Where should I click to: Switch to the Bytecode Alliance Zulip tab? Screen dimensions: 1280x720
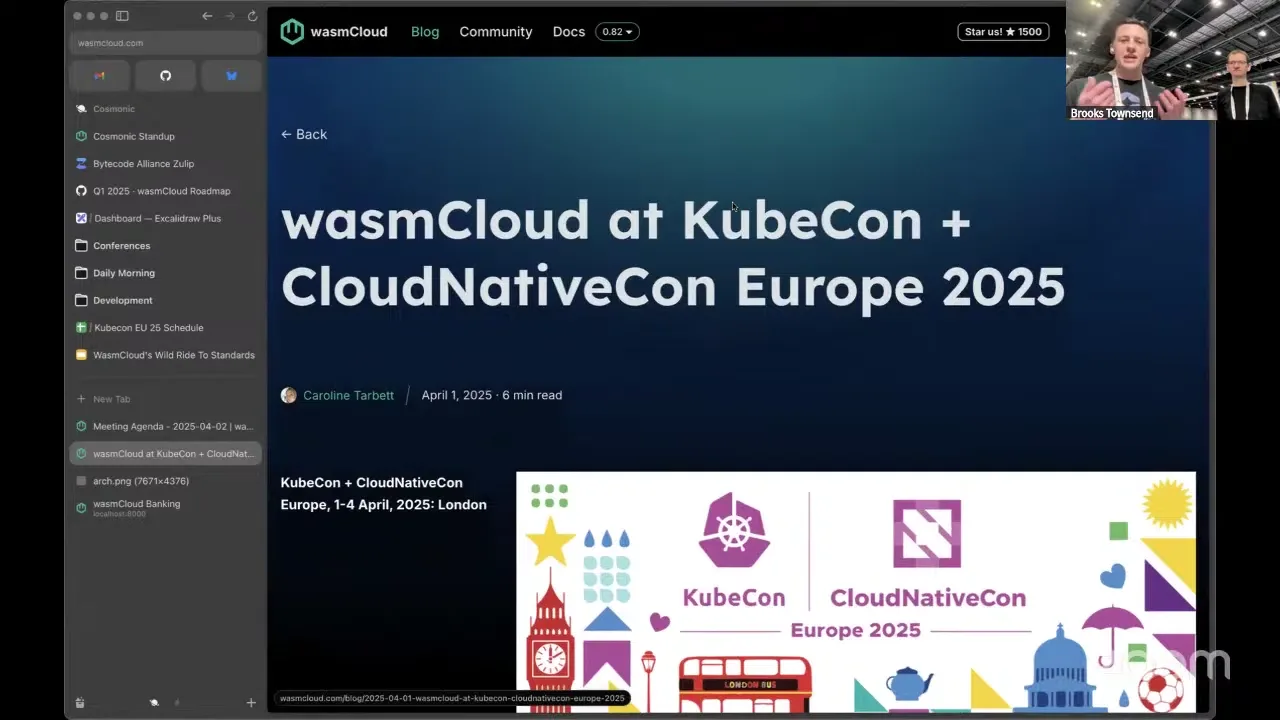tap(166, 163)
